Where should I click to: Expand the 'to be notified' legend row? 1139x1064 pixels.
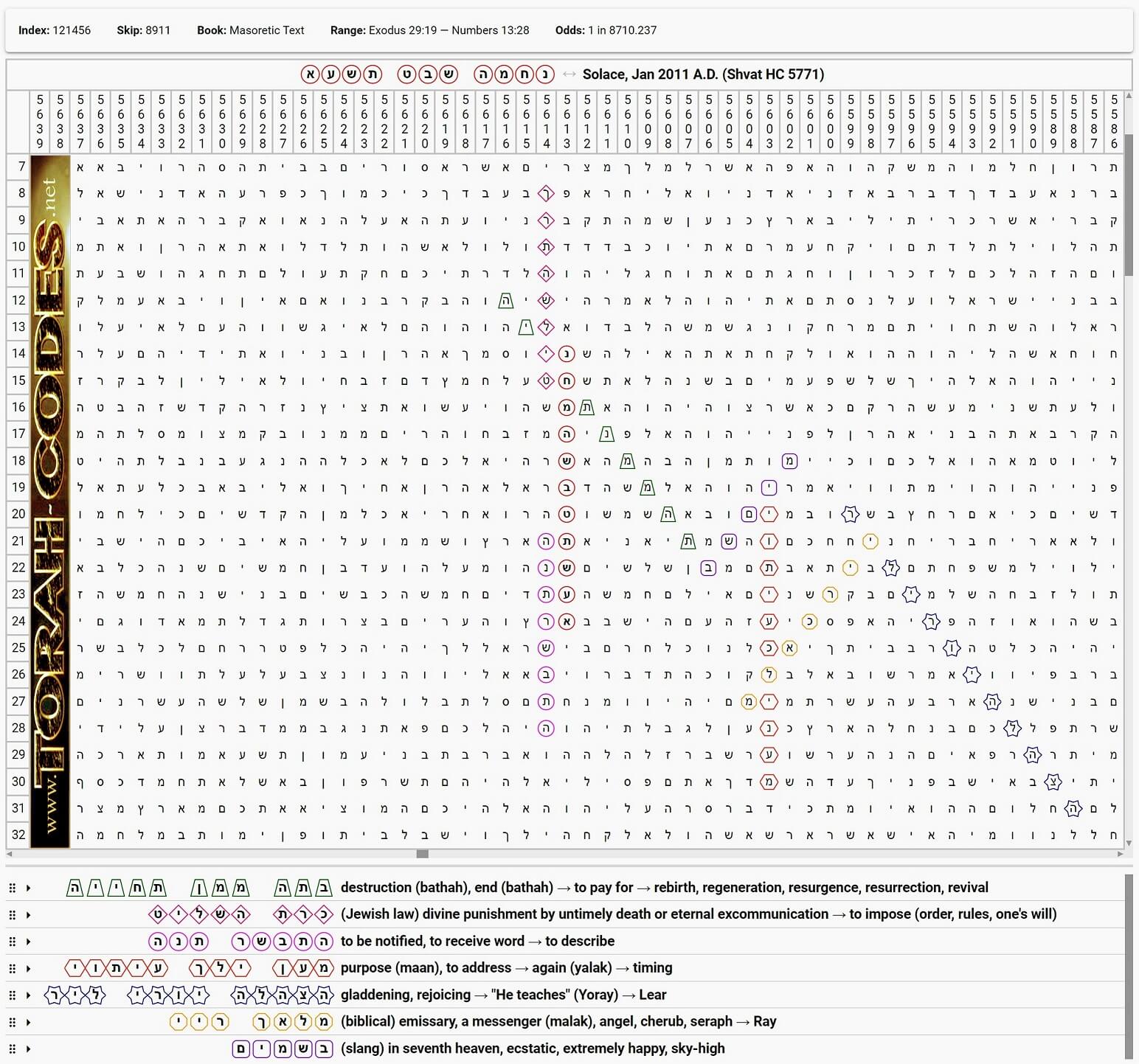tap(28, 942)
